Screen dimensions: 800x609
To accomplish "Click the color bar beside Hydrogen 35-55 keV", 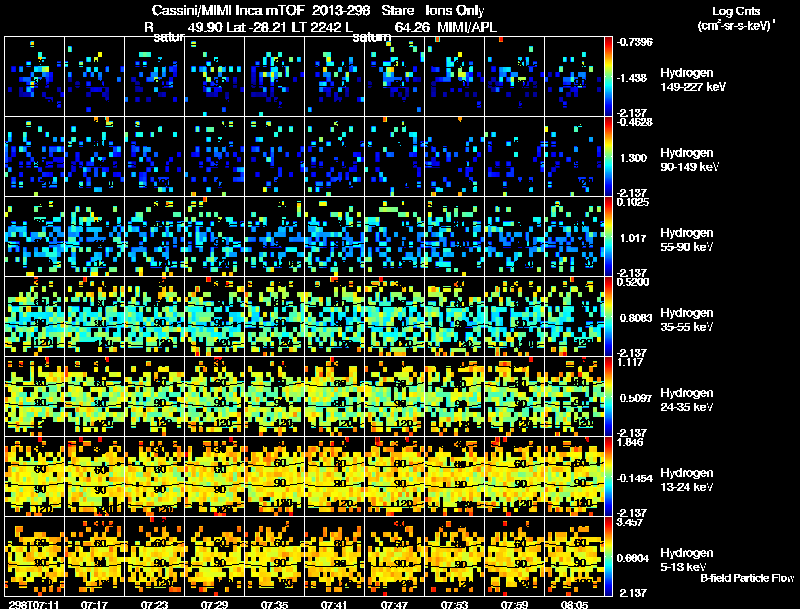I will coord(608,317).
